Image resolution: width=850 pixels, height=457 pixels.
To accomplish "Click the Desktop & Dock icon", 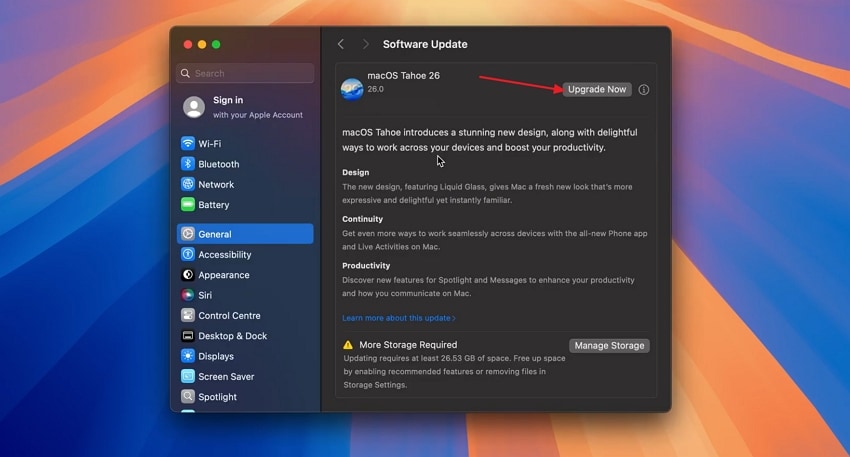I will click(x=188, y=336).
